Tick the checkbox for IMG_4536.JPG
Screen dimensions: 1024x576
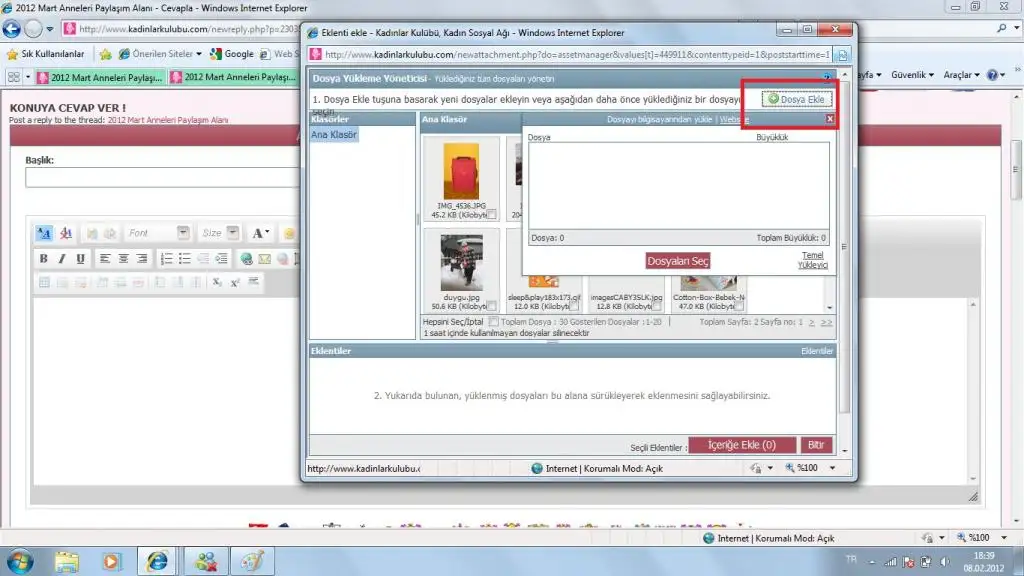[492, 214]
